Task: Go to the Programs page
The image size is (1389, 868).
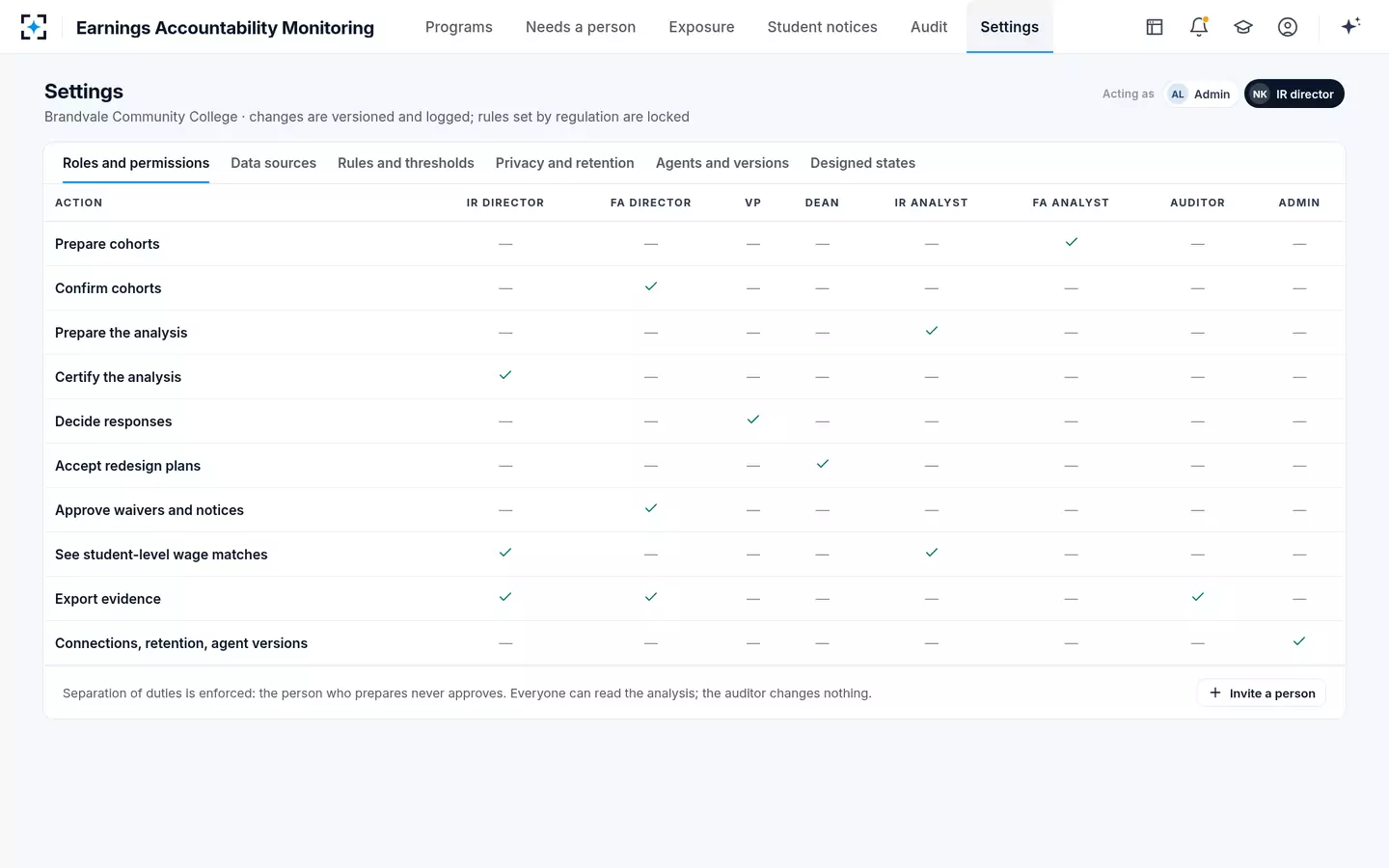Action: [x=459, y=27]
